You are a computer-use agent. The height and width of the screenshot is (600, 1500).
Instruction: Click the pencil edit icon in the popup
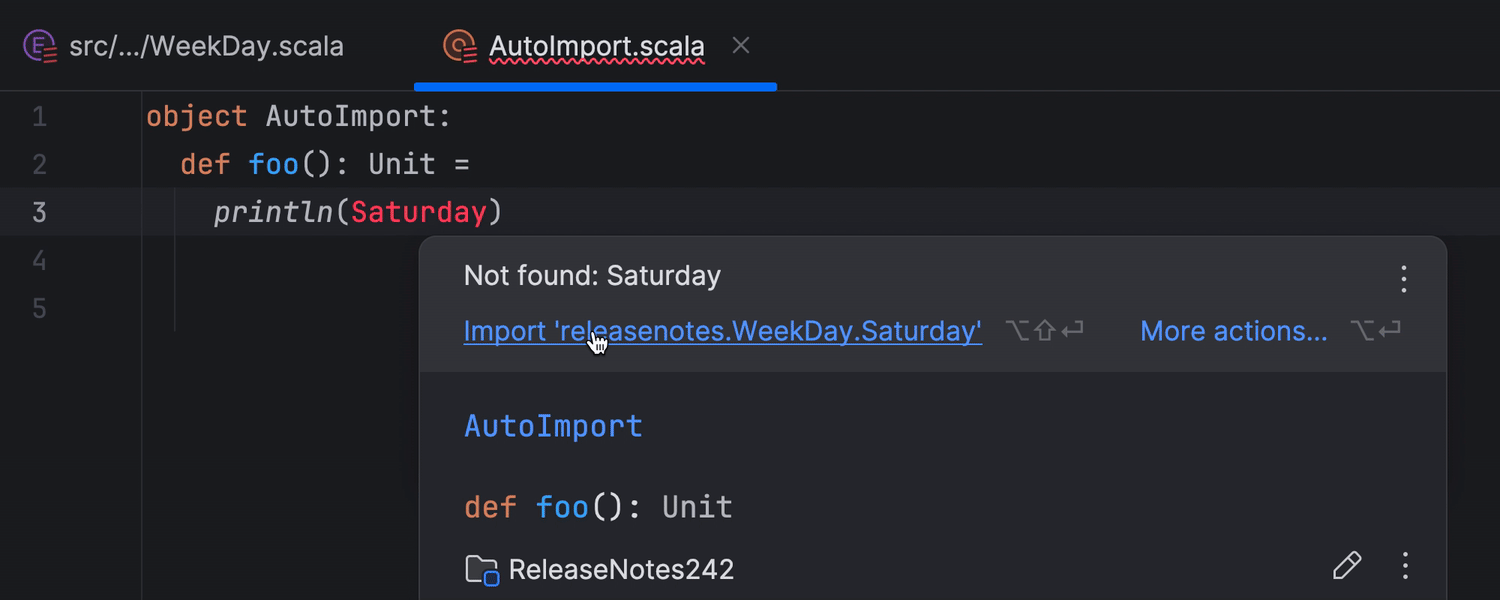coord(1347,566)
